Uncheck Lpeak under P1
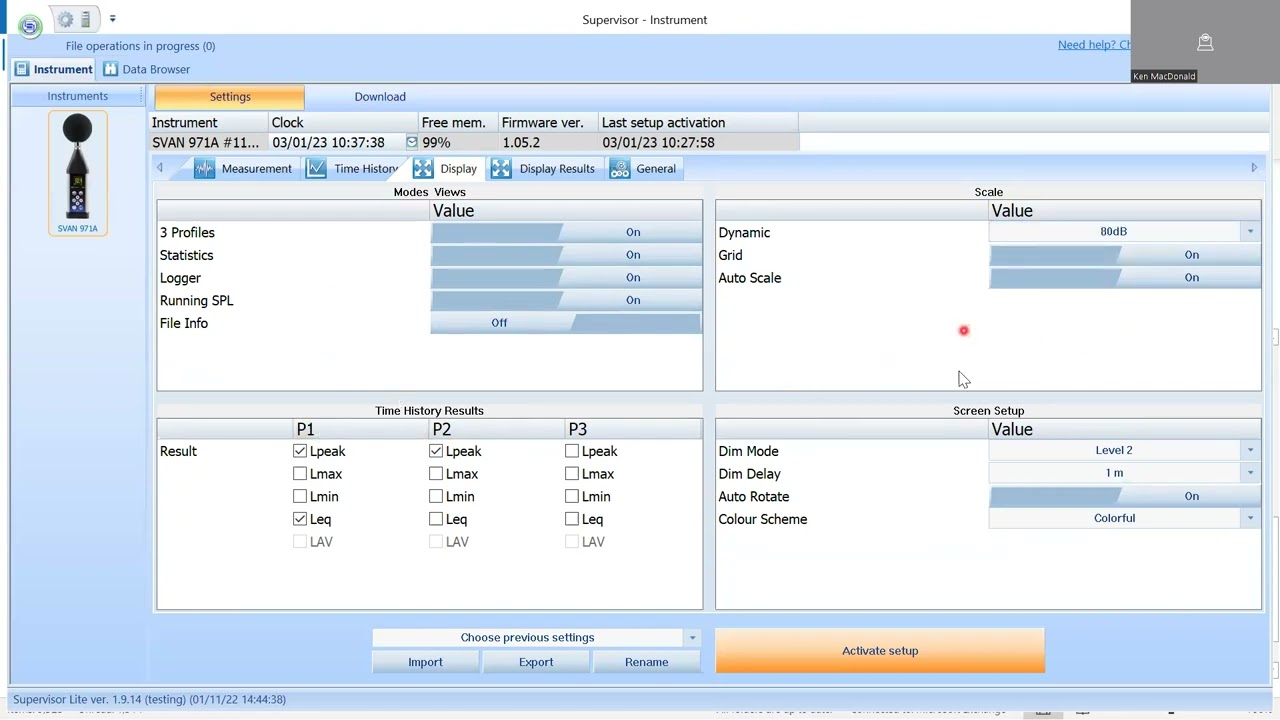This screenshot has width=1280, height=720. [300, 451]
